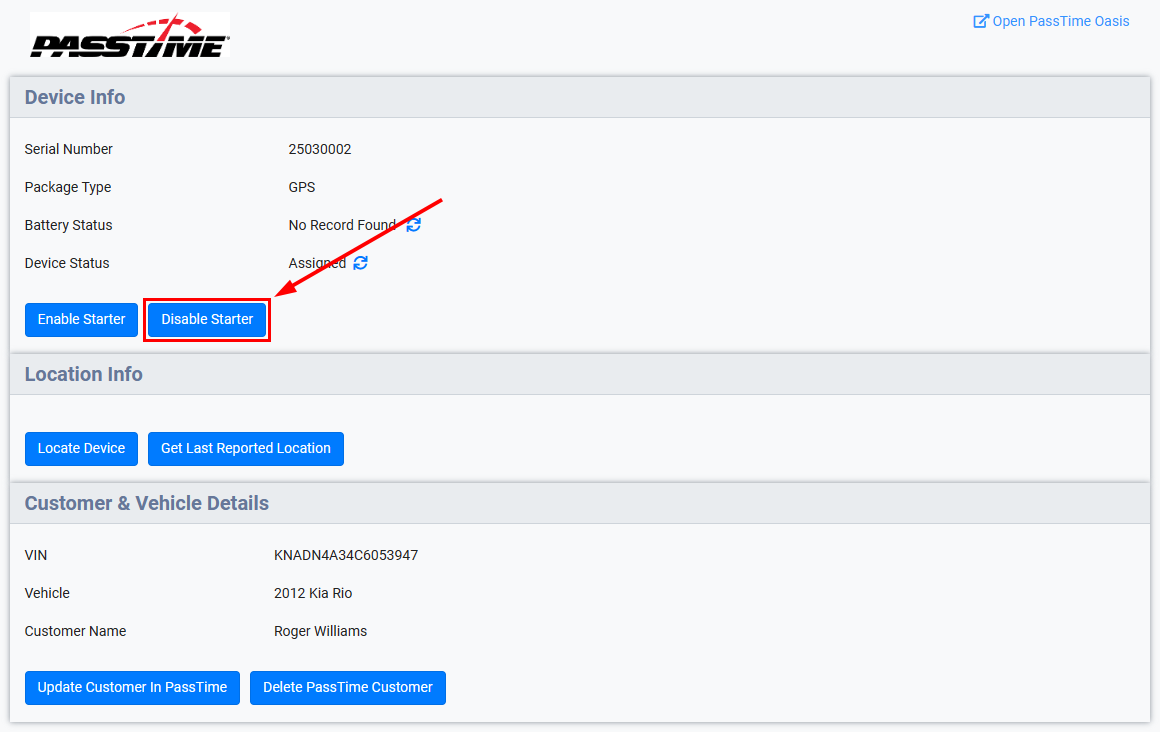The width and height of the screenshot is (1160, 732).
Task: Enable the vehicle starter
Action: [x=81, y=319]
